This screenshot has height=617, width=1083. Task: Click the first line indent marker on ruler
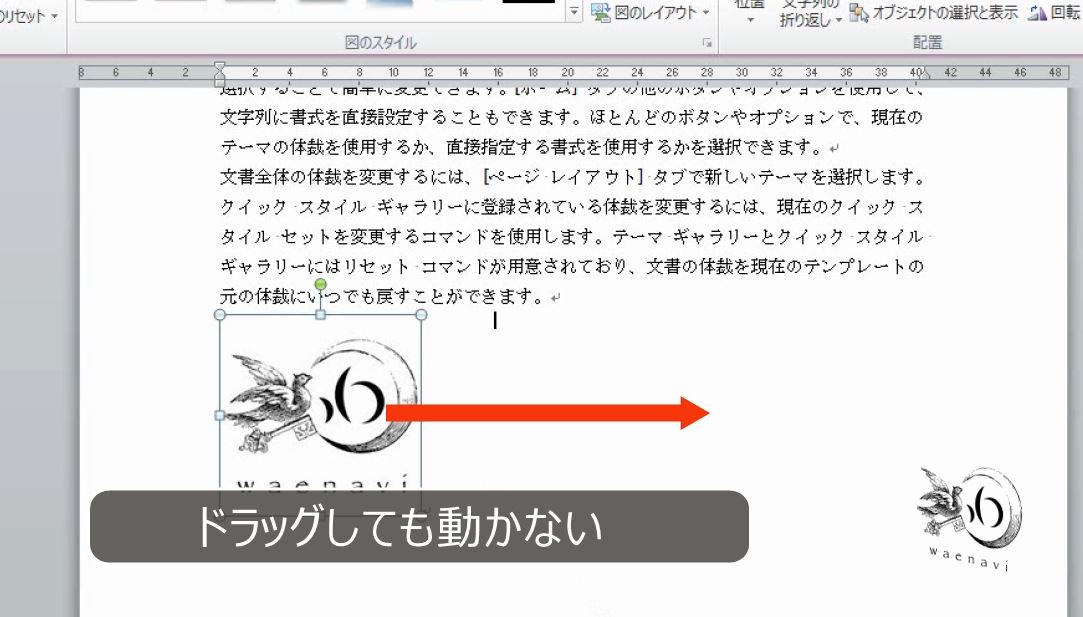[220, 67]
